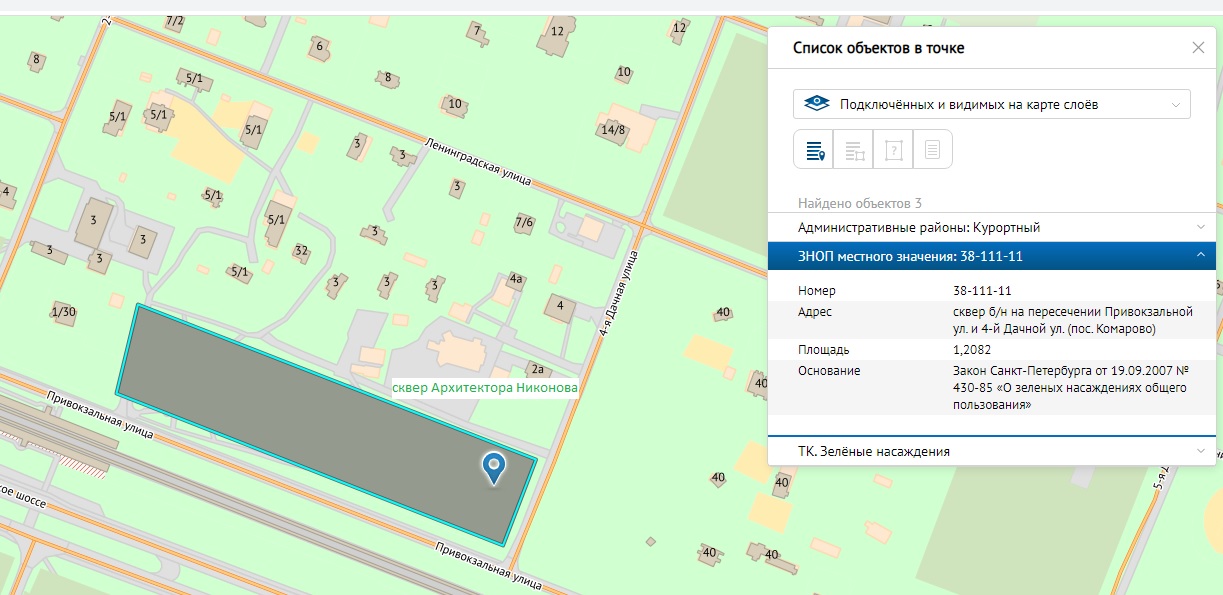Click the square question-mark area icon
Screen dimensions: 1223x595
point(893,150)
